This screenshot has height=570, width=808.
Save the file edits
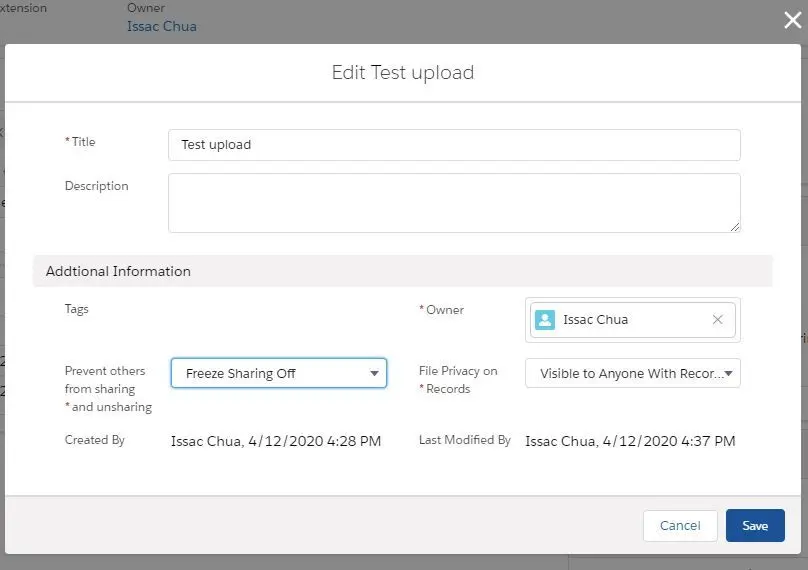755,526
